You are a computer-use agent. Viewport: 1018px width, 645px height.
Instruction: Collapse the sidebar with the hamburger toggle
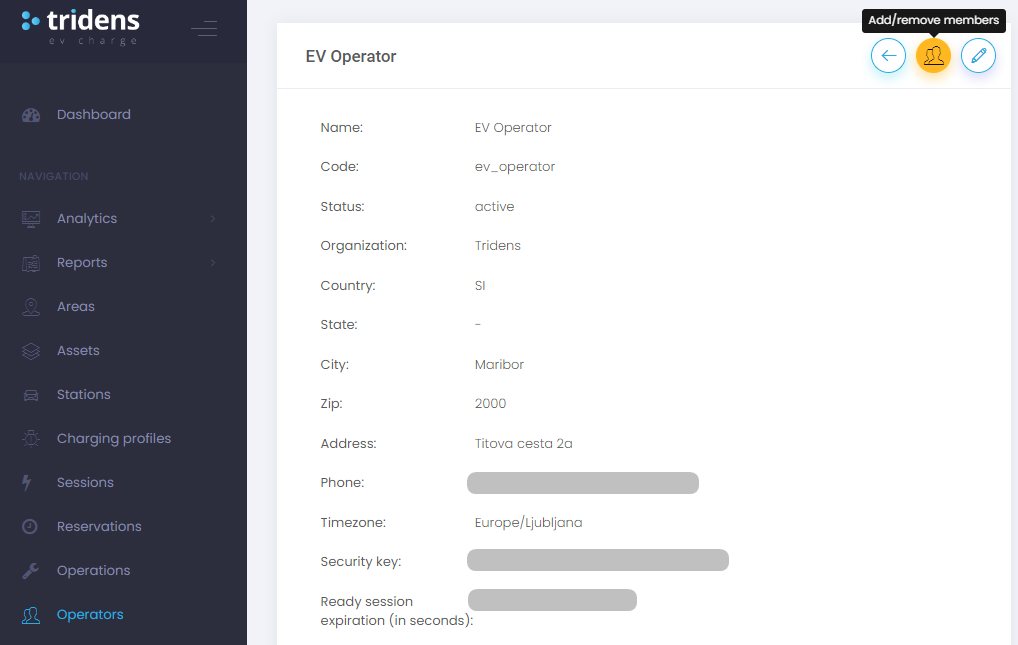click(204, 29)
